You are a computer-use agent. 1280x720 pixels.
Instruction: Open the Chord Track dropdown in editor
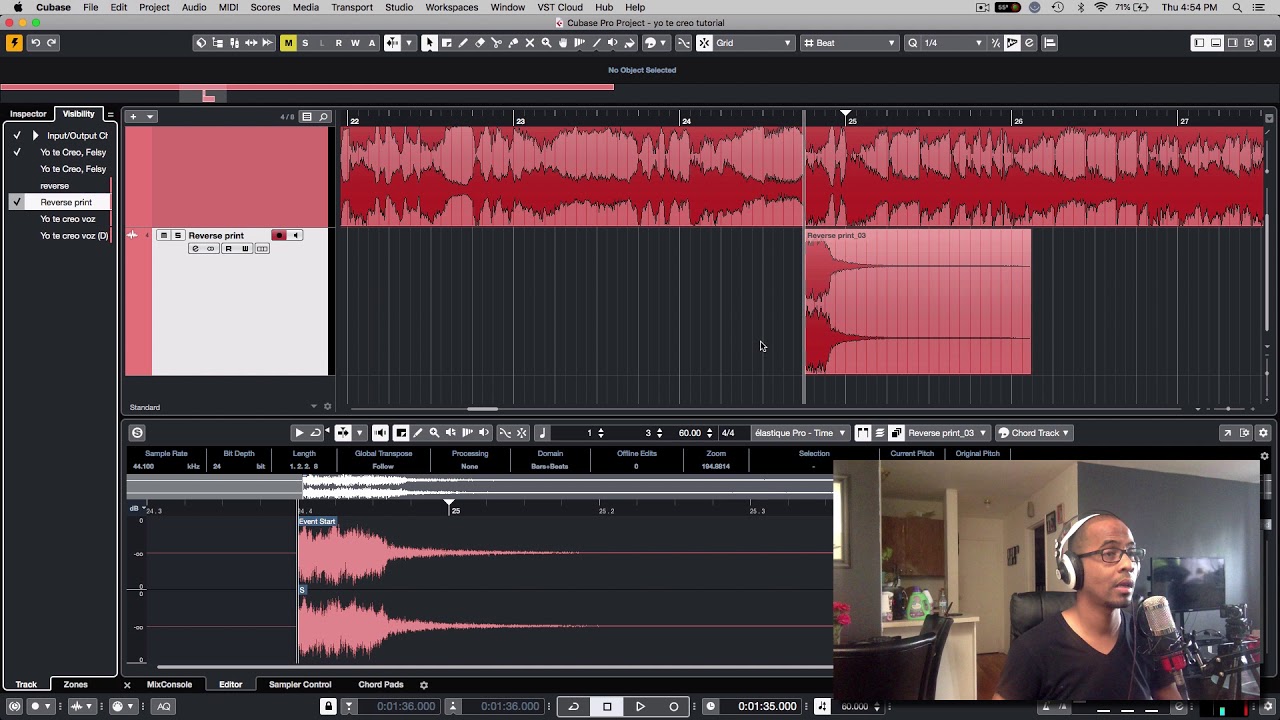pyautogui.click(x=1034, y=433)
